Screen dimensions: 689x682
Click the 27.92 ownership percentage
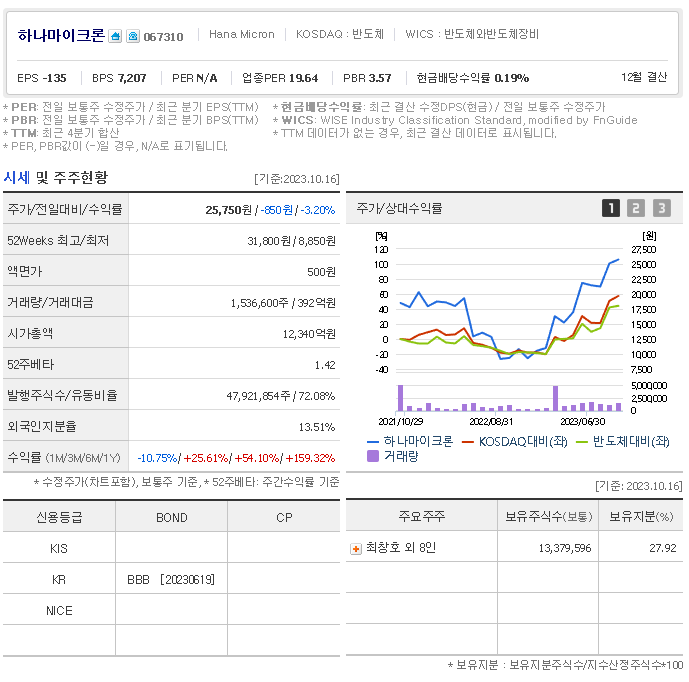663,548
